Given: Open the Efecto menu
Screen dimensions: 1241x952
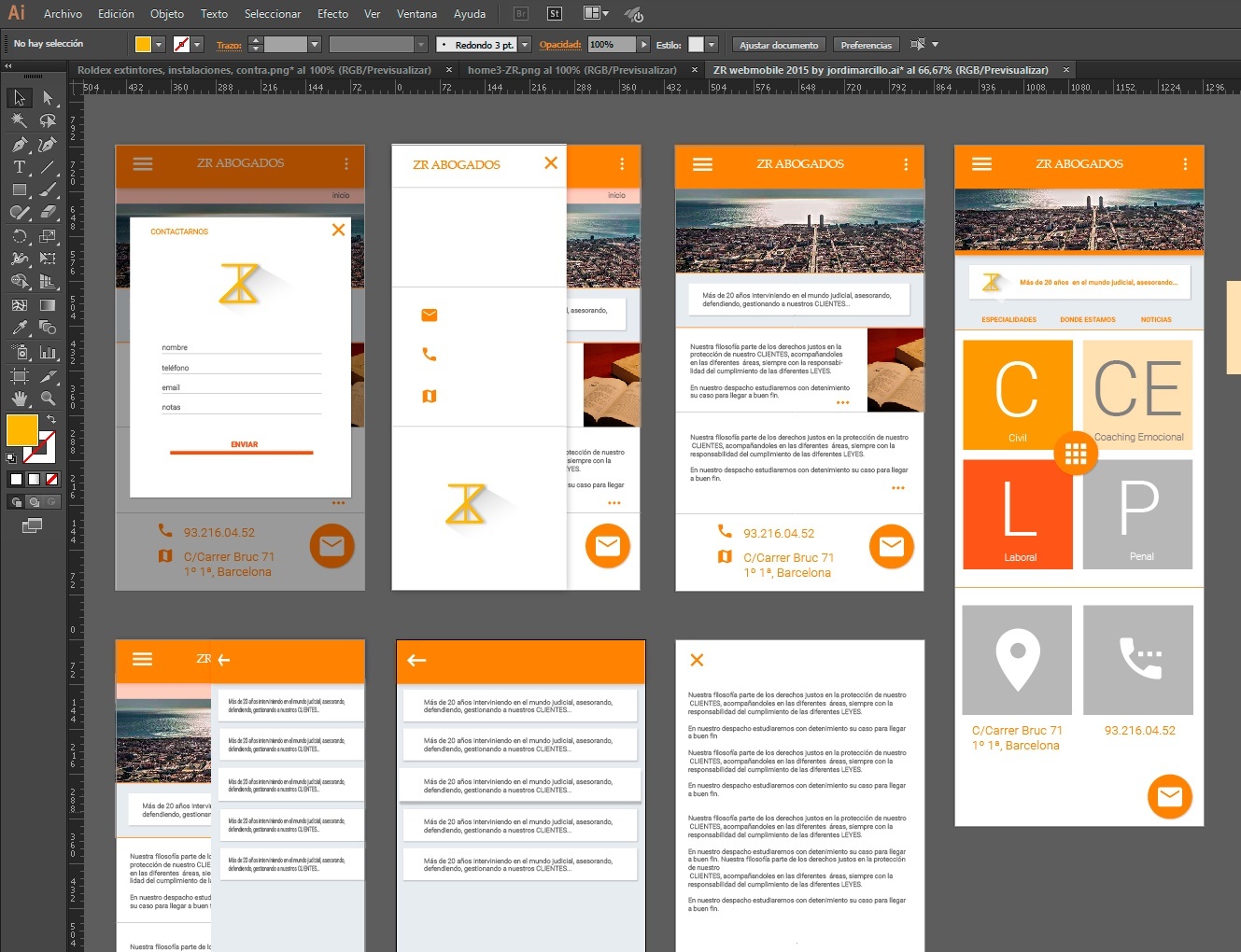Looking at the screenshot, I should [x=332, y=14].
